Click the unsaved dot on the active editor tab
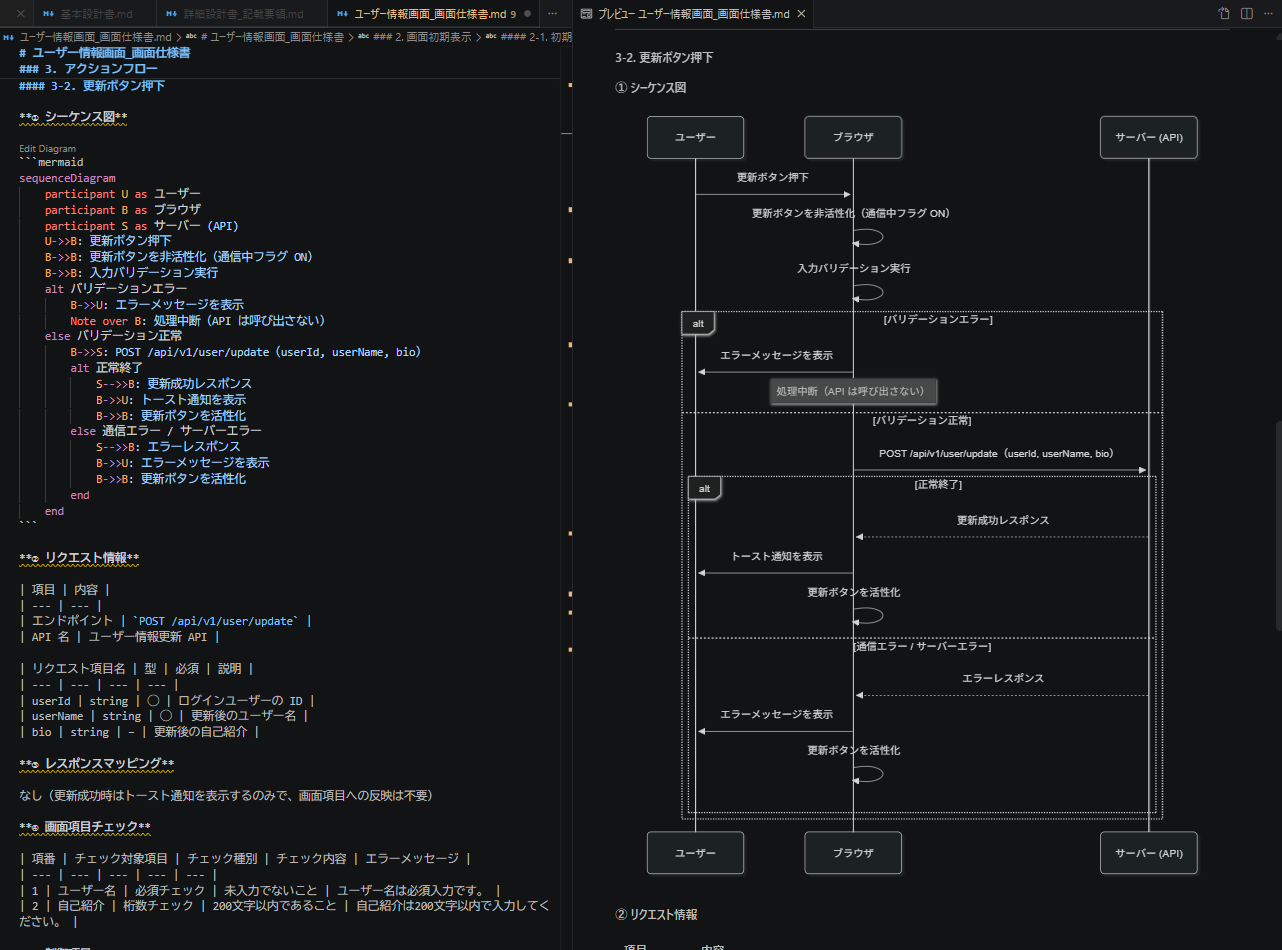Screen dimensions: 1282x950 525,14
